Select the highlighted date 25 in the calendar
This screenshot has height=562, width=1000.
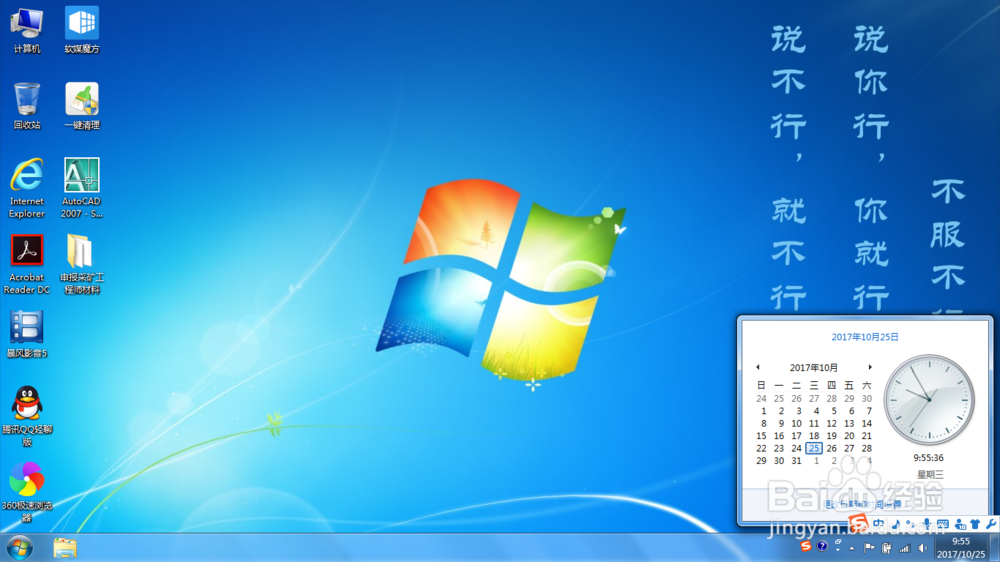pyautogui.click(x=814, y=448)
